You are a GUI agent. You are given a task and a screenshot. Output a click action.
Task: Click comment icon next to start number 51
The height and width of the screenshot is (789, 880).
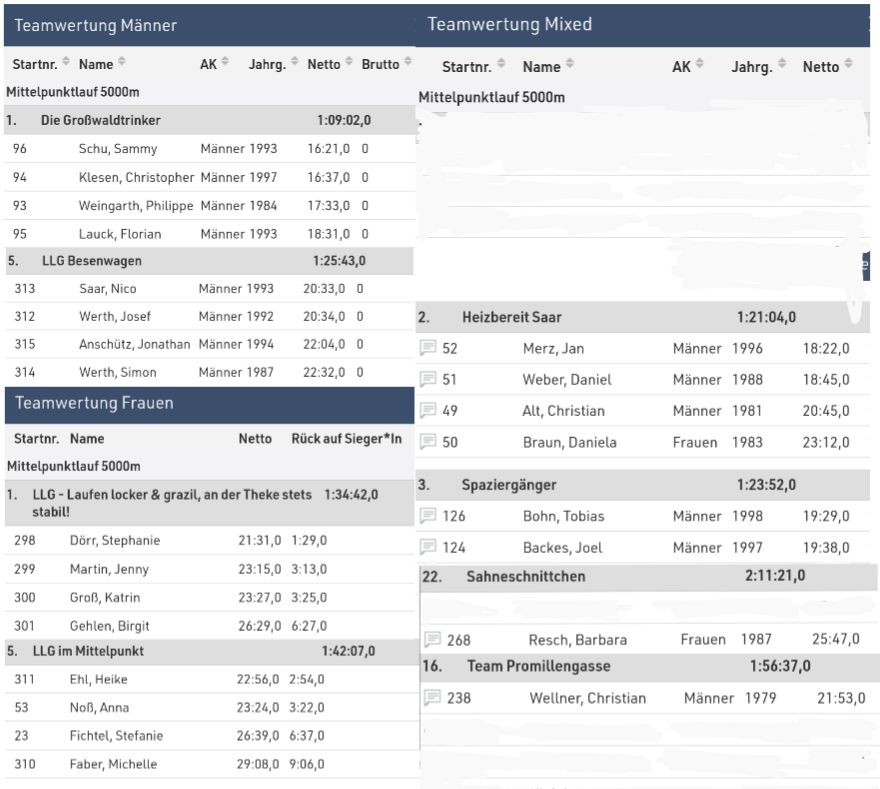(429, 379)
